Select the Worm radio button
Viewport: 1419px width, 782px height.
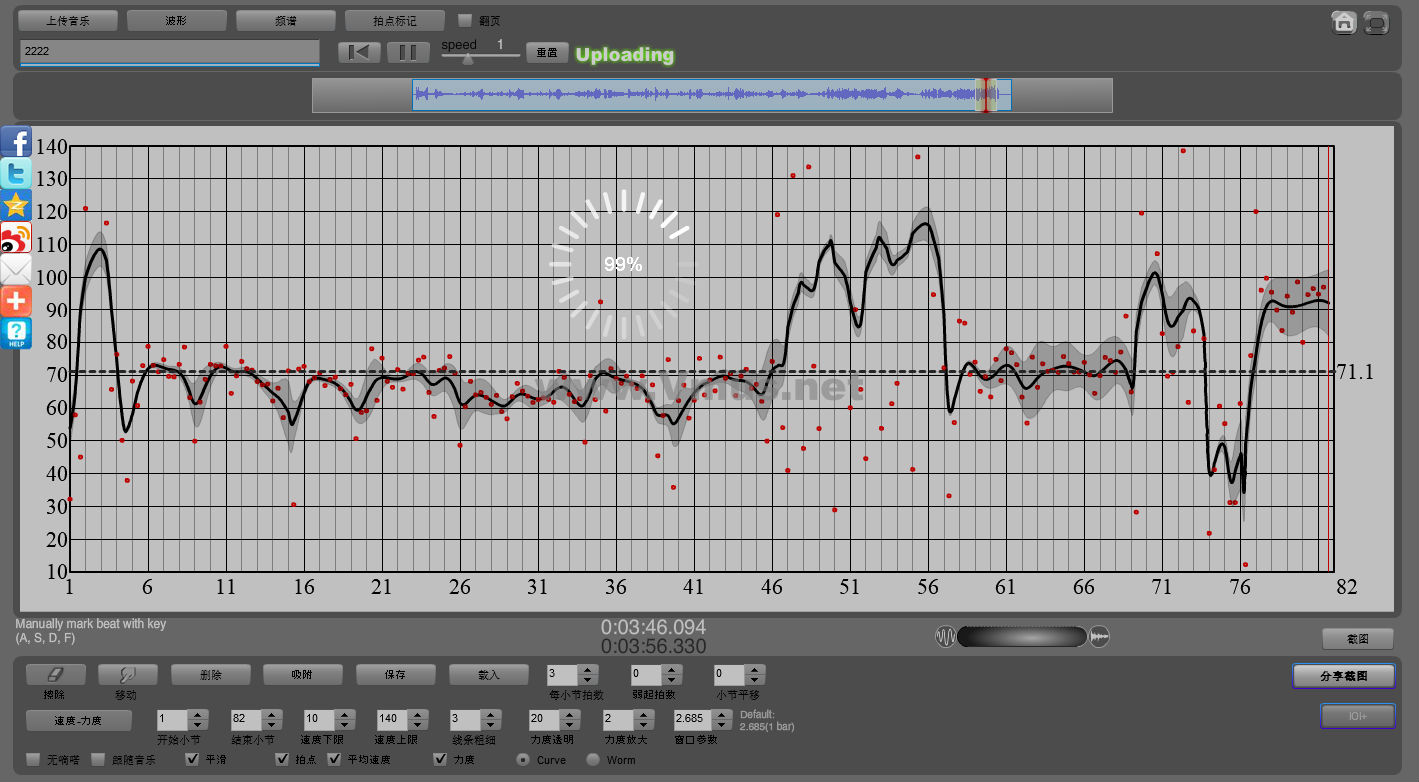(x=593, y=760)
